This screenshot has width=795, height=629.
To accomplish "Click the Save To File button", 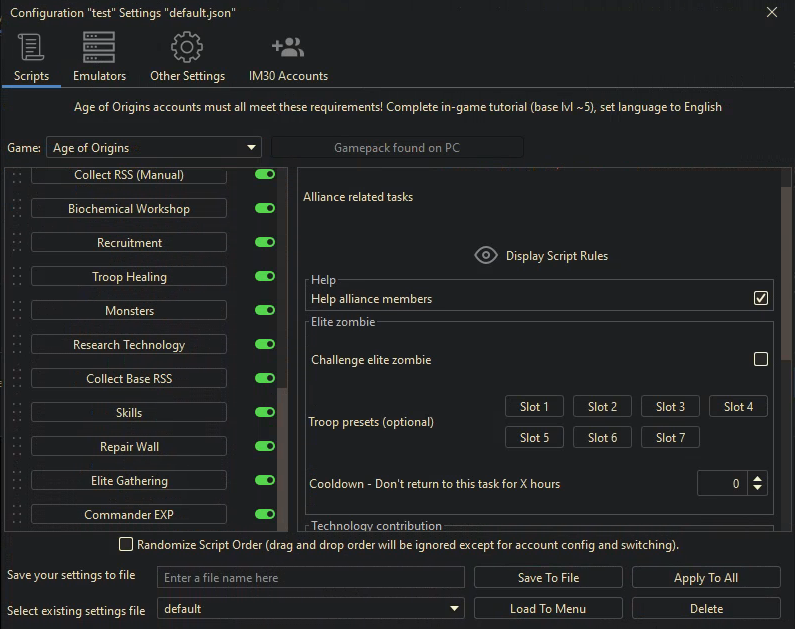I will pos(548,578).
